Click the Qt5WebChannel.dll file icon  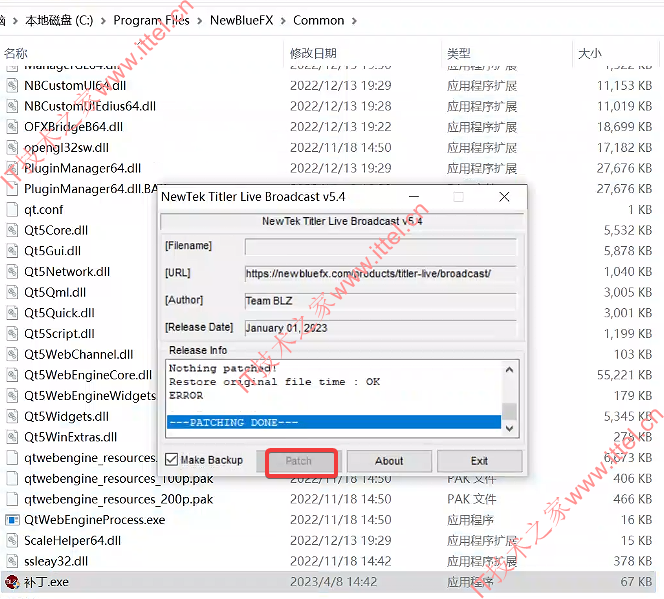12,354
